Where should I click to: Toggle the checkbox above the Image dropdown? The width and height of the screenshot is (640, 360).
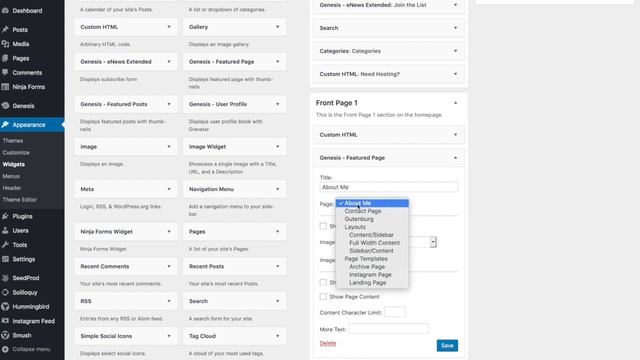click(x=323, y=226)
